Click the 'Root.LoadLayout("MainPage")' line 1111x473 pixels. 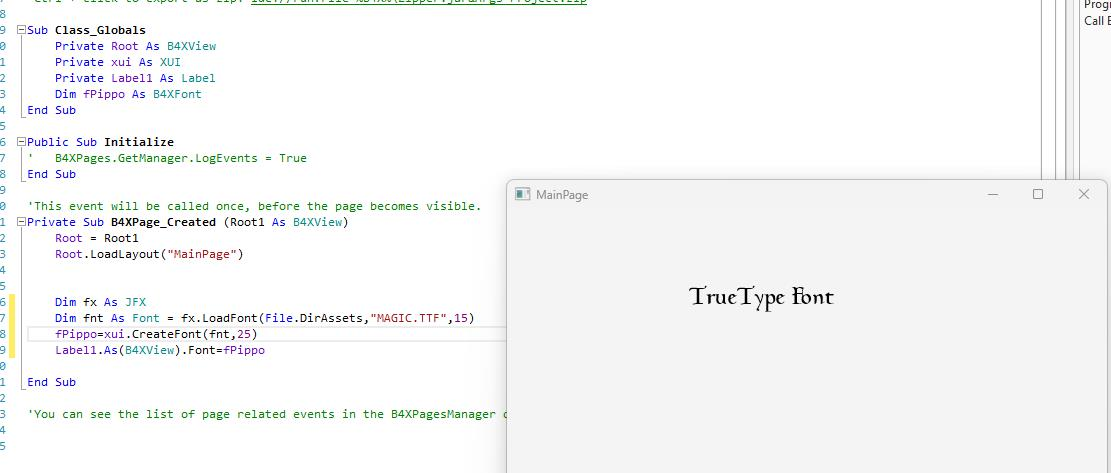point(150,254)
